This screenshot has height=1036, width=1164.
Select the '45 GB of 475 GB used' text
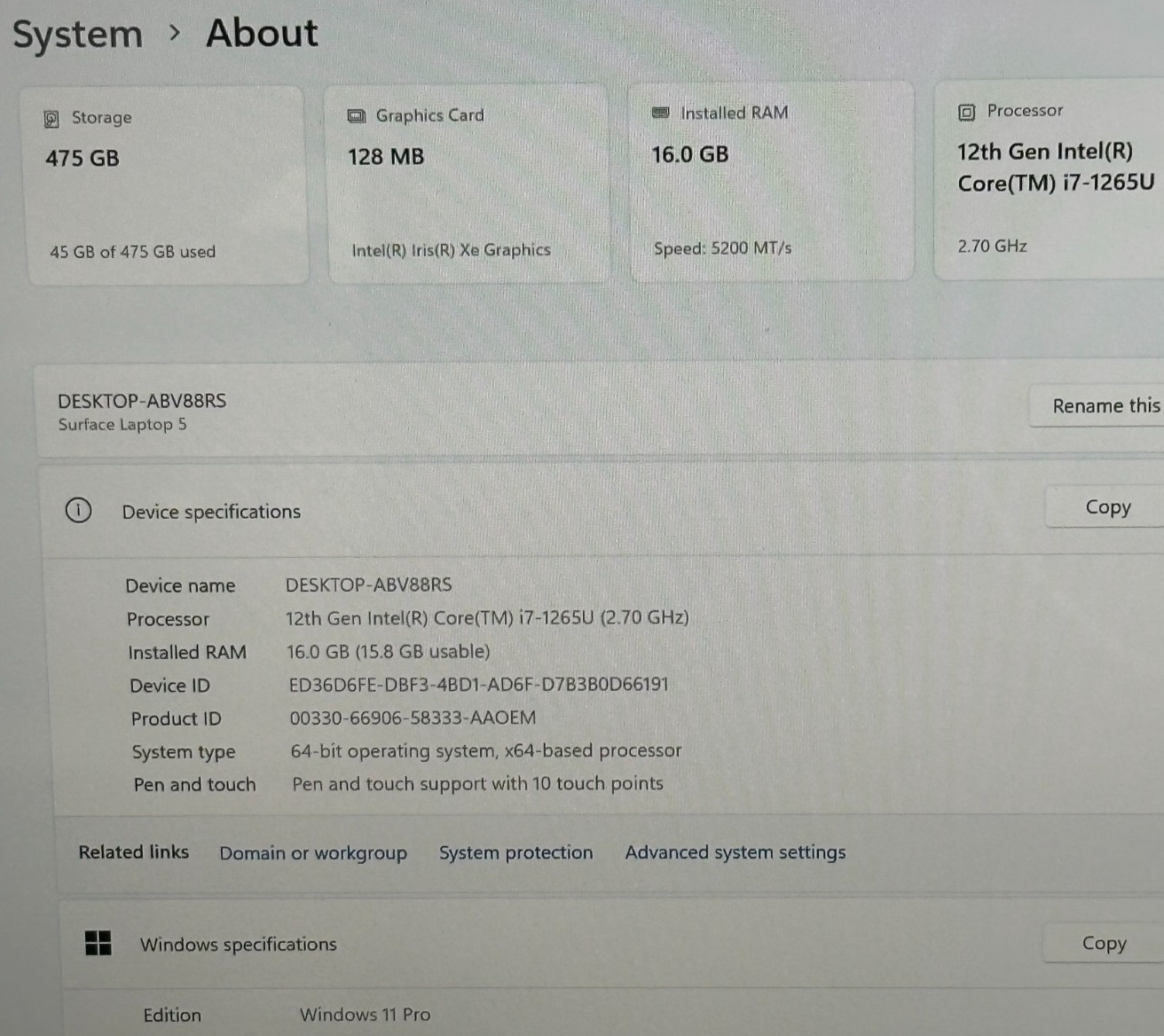[132, 252]
